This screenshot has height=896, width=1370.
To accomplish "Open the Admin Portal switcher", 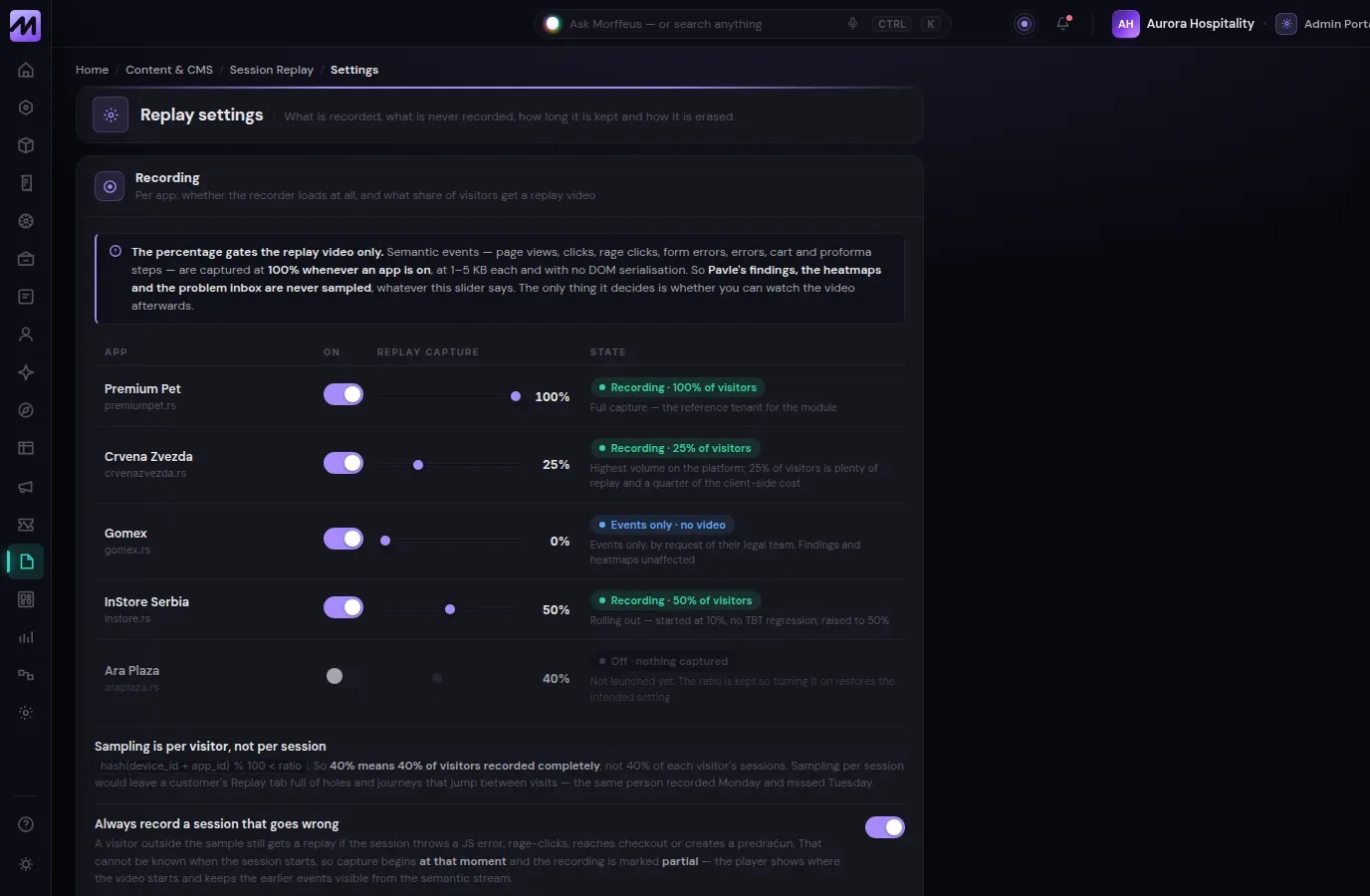I will [x=1323, y=24].
